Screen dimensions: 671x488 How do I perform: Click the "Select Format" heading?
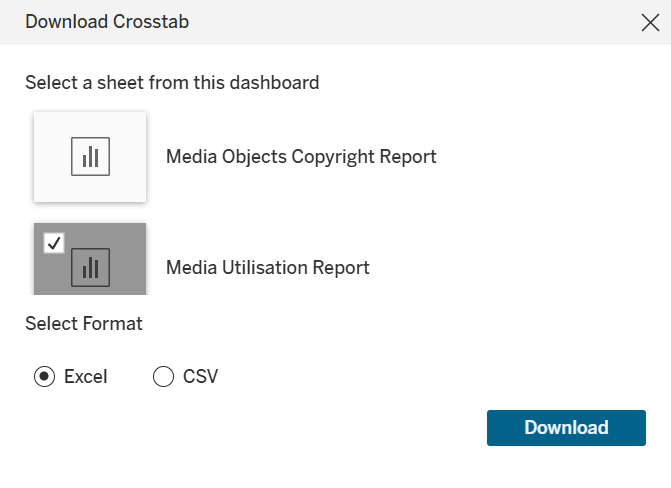[84, 324]
